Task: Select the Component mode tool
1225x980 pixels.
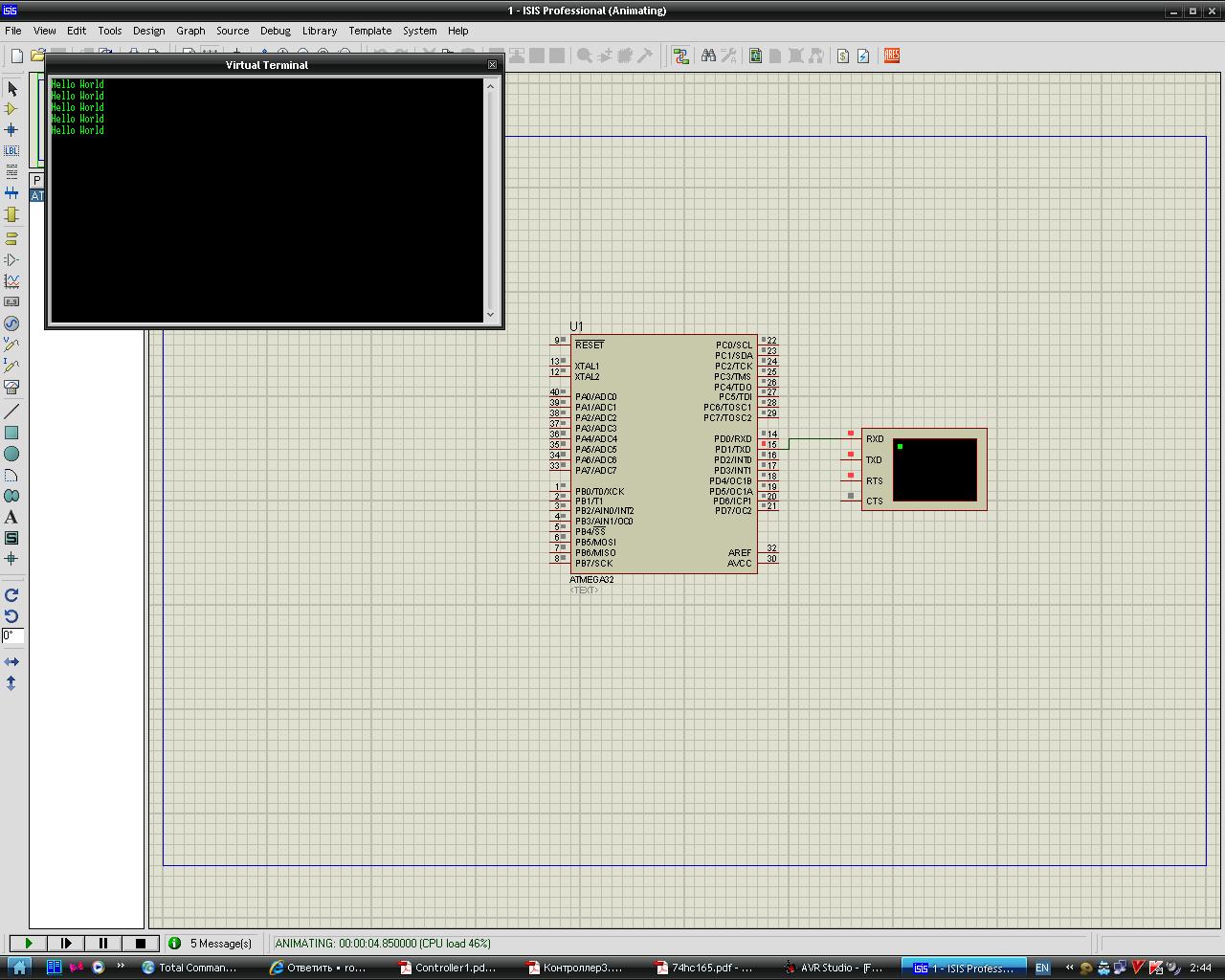Action: point(11,109)
